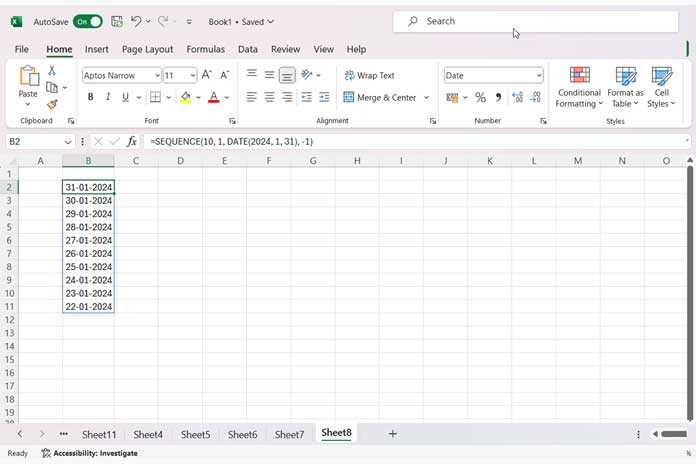This screenshot has height=464, width=696.
Task: Select the Sheet5 worksheet tab
Action: (195, 434)
